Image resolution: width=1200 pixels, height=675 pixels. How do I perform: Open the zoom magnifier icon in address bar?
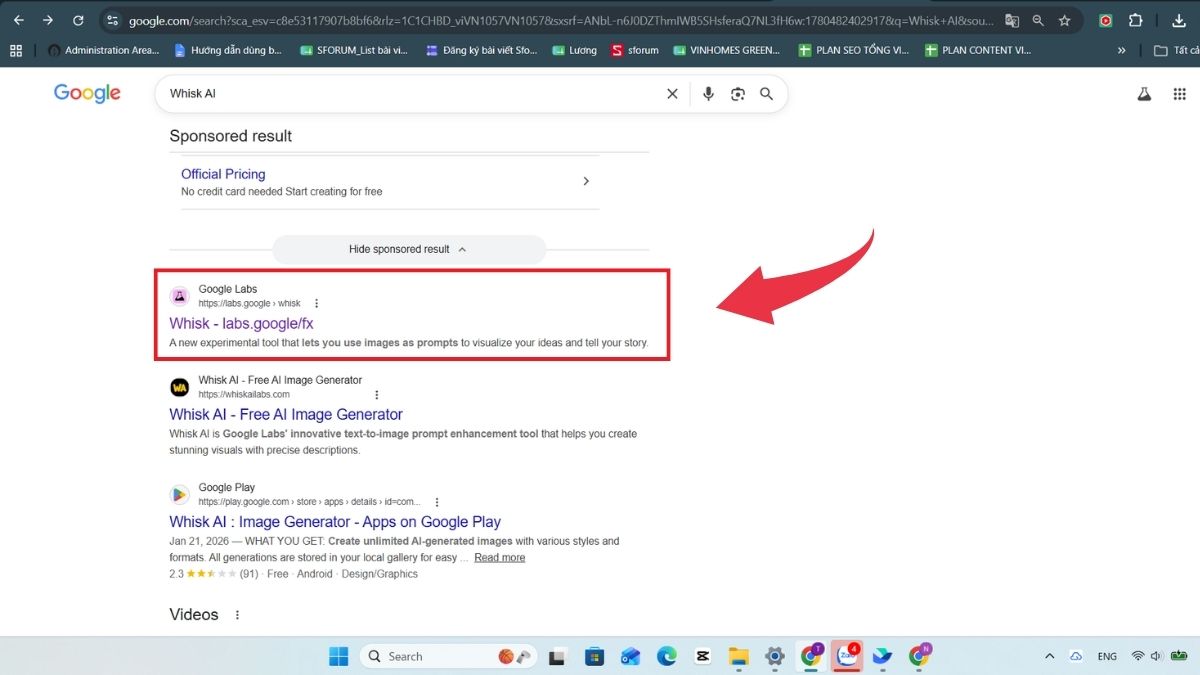pyautogui.click(x=1038, y=20)
